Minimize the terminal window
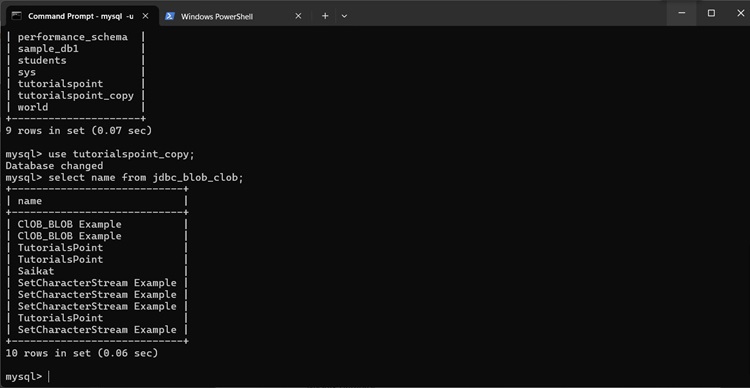 click(682, 13)
